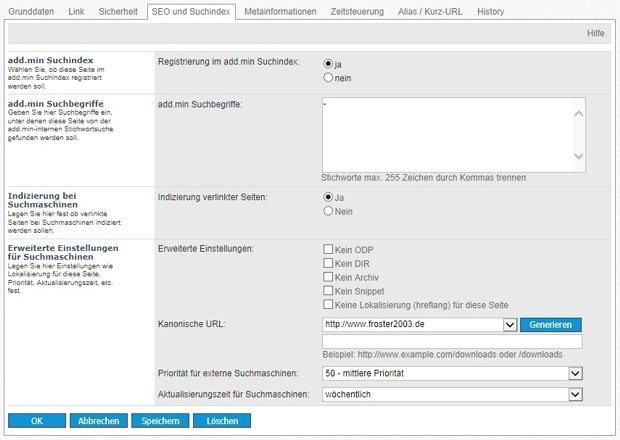Enable Keine Lokalisierung (hreflang) checkbox
Screen dimensions: 620x440
[x=328, y=304]
